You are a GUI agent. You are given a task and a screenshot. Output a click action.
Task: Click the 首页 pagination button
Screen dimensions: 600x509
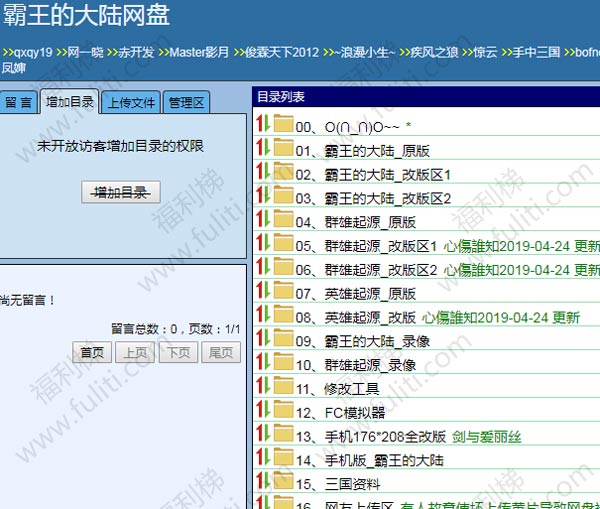92,353
